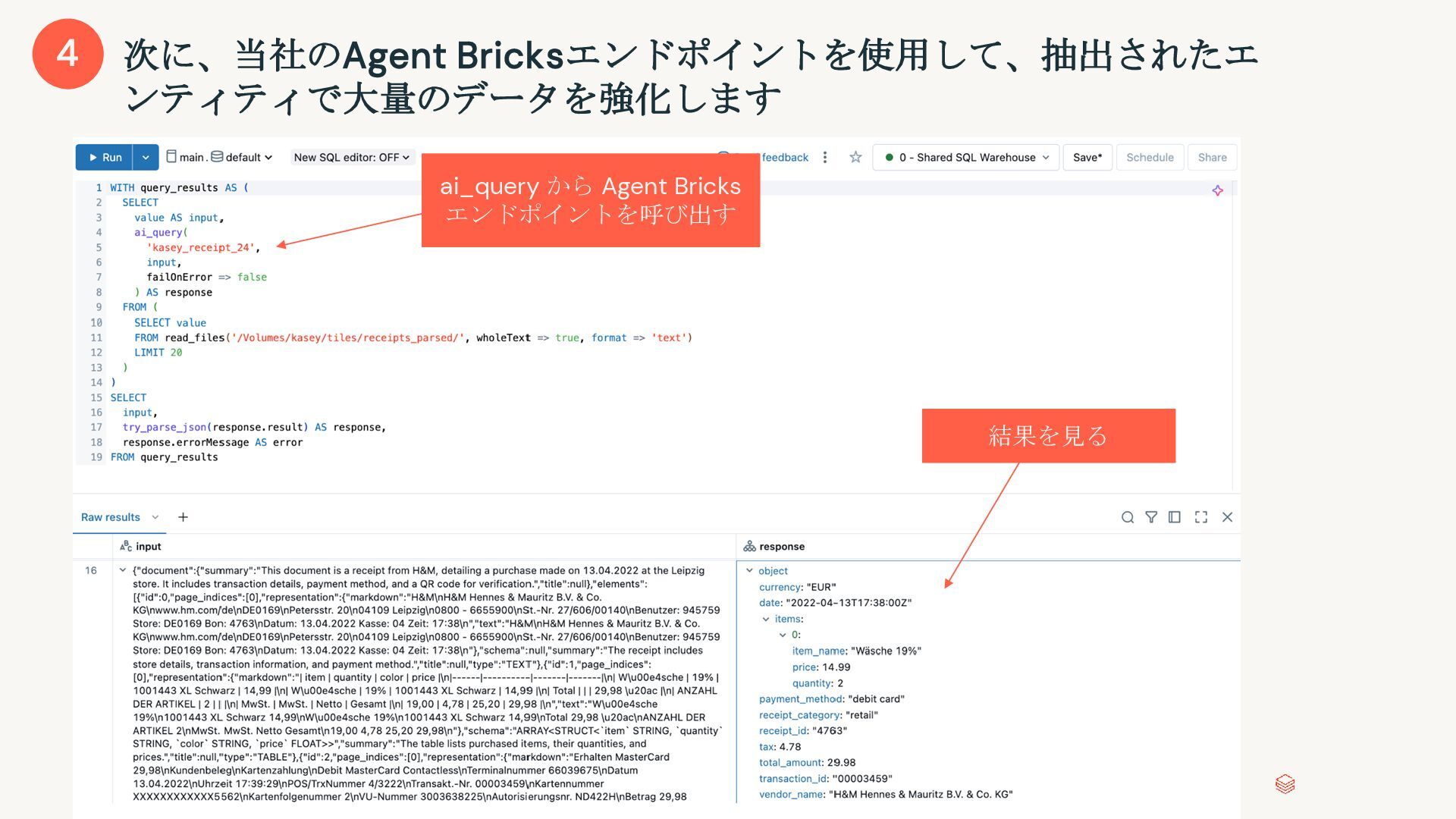Toggle New SQL editor OFF switch
Viewport: 1456px width, 819px height.
coord(352,157)
